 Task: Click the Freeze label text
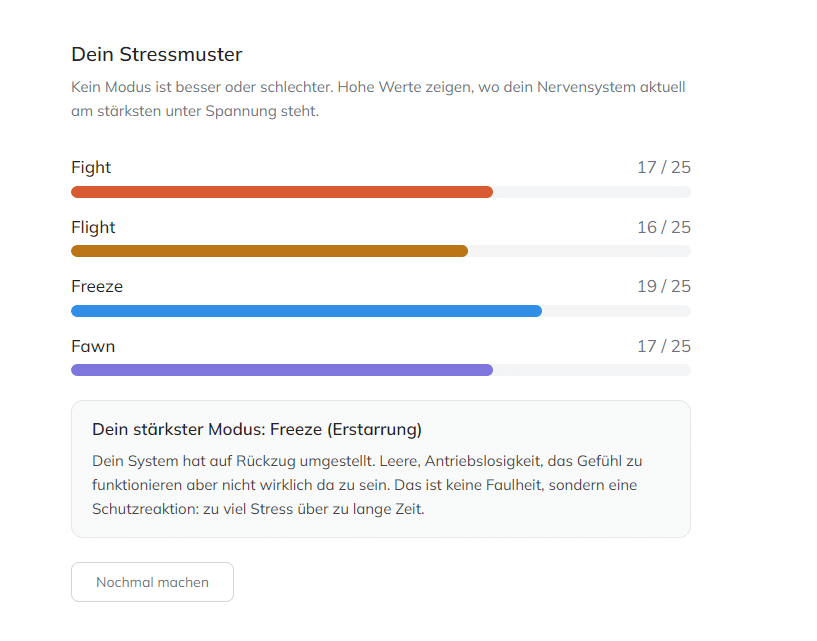tap(97, 286)
